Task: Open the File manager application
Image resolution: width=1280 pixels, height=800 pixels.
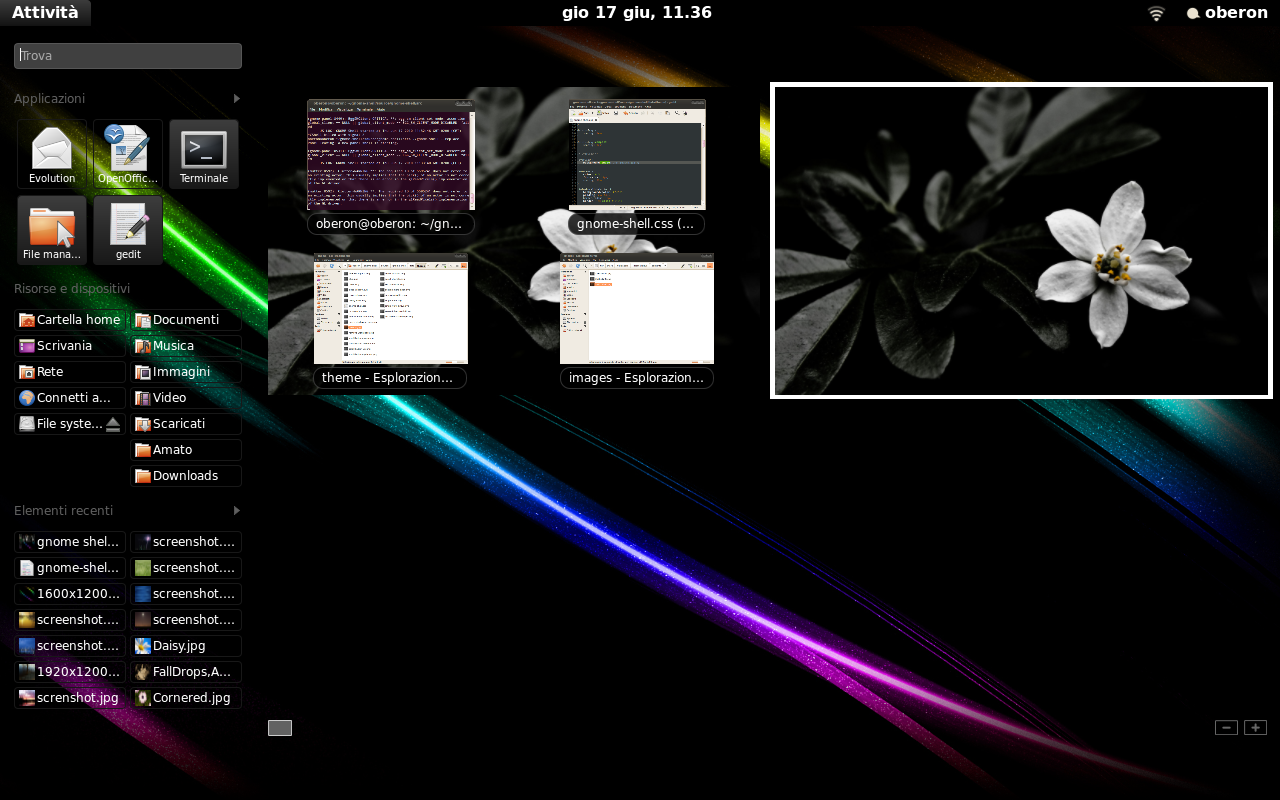Action: (x=52, y=230)
